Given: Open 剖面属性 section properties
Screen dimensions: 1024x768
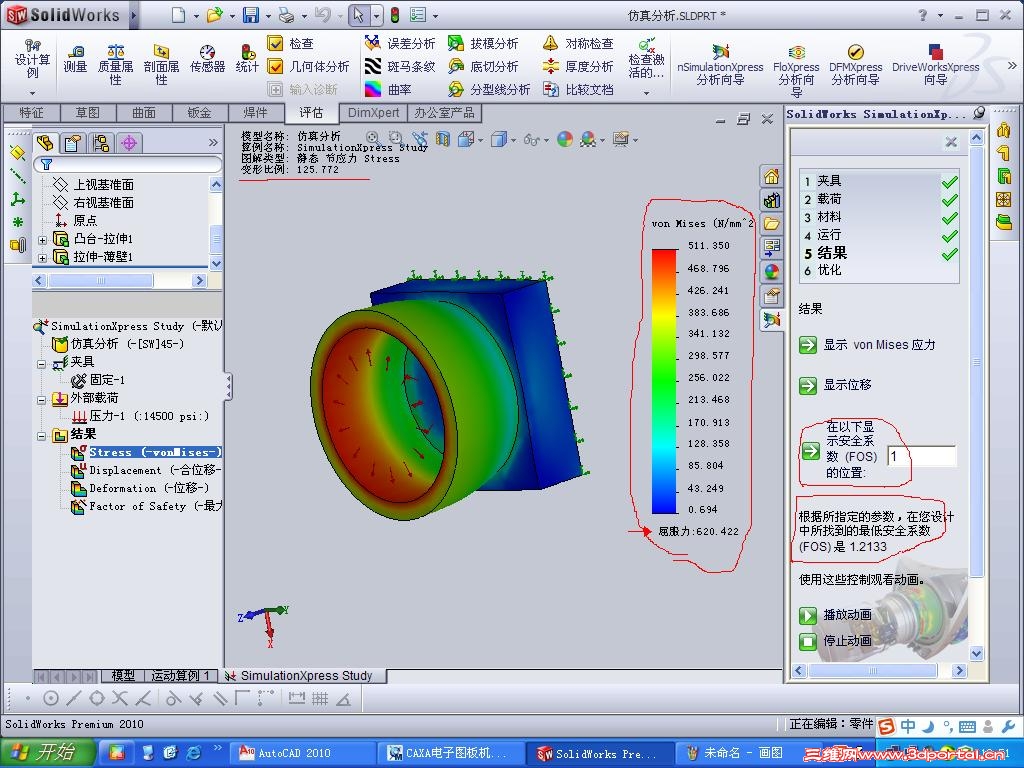Looking at the screenshot, I should pyautogui.click(x=161, y=65).
